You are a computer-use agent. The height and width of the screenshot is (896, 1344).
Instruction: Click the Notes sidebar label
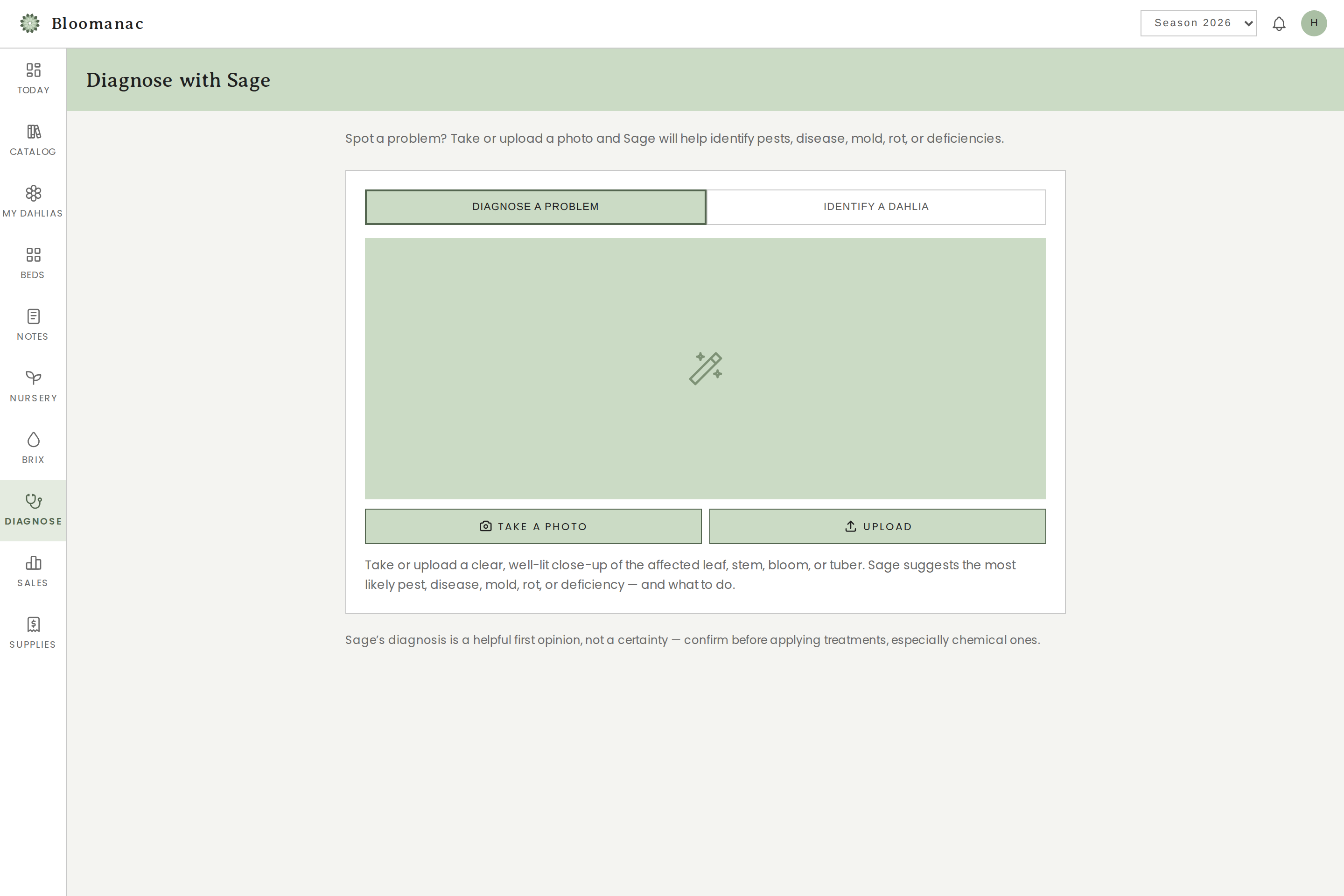coord(33,336)
